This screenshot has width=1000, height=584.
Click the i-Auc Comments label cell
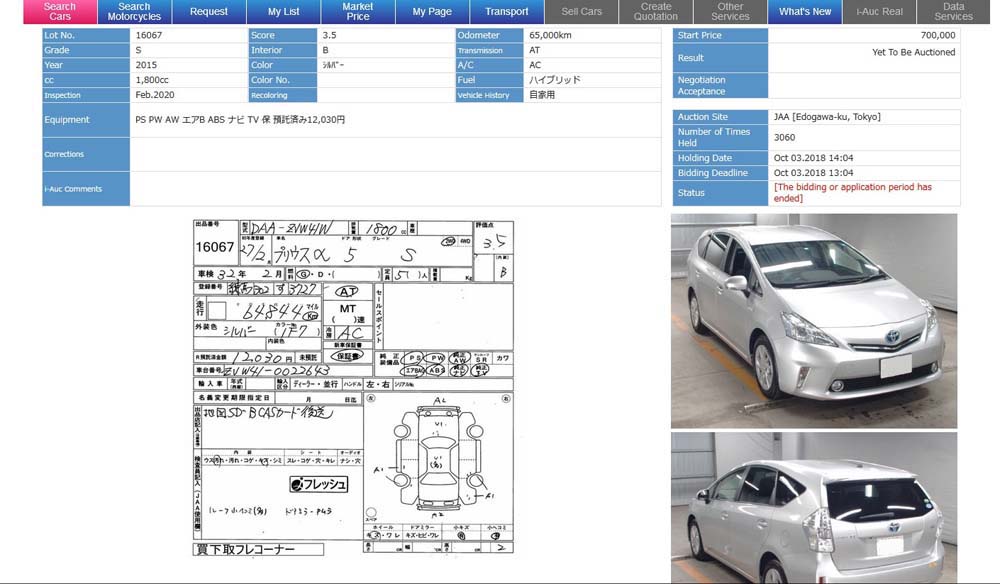coord(86,189)
